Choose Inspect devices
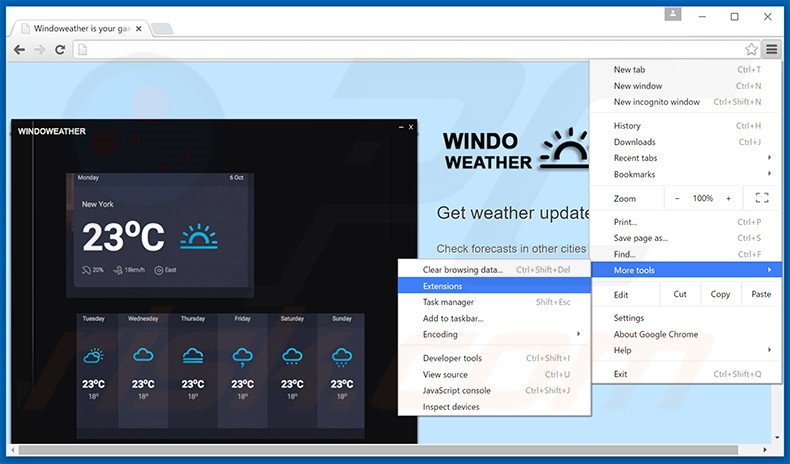 [x=494, y=406]
